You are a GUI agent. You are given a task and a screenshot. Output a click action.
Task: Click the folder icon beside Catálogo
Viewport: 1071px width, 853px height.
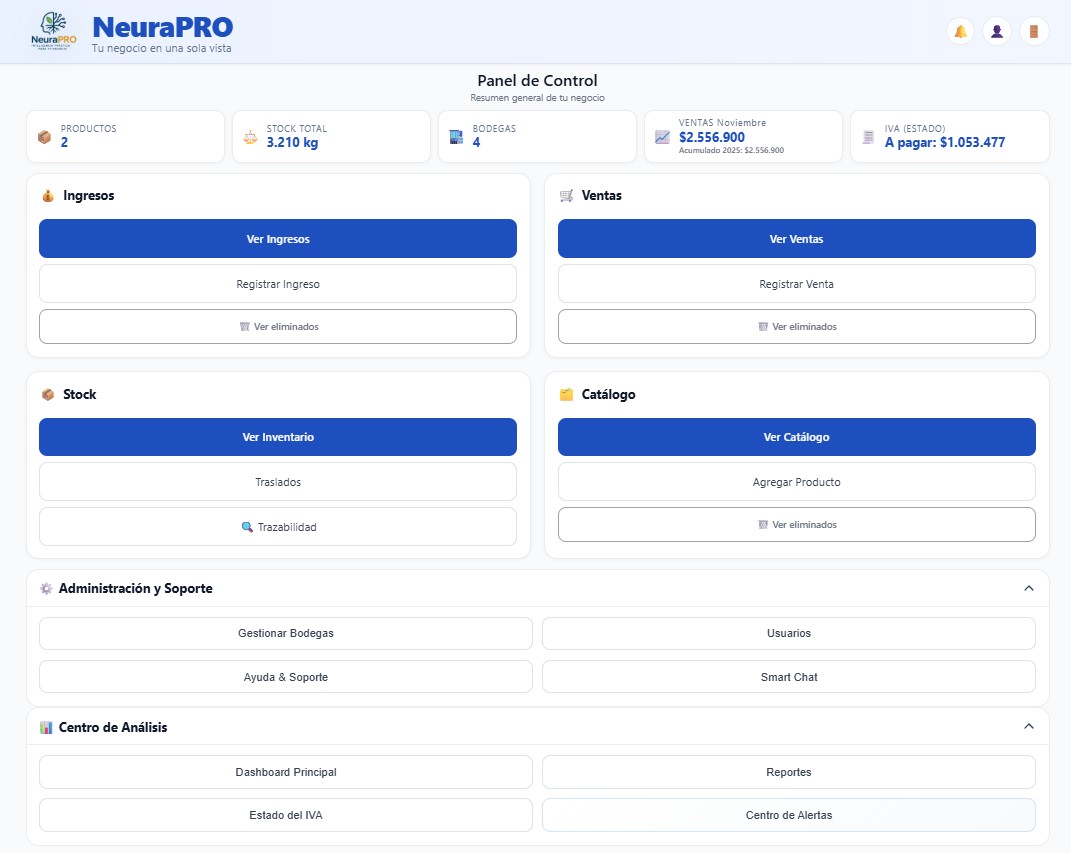coord(567,394)
